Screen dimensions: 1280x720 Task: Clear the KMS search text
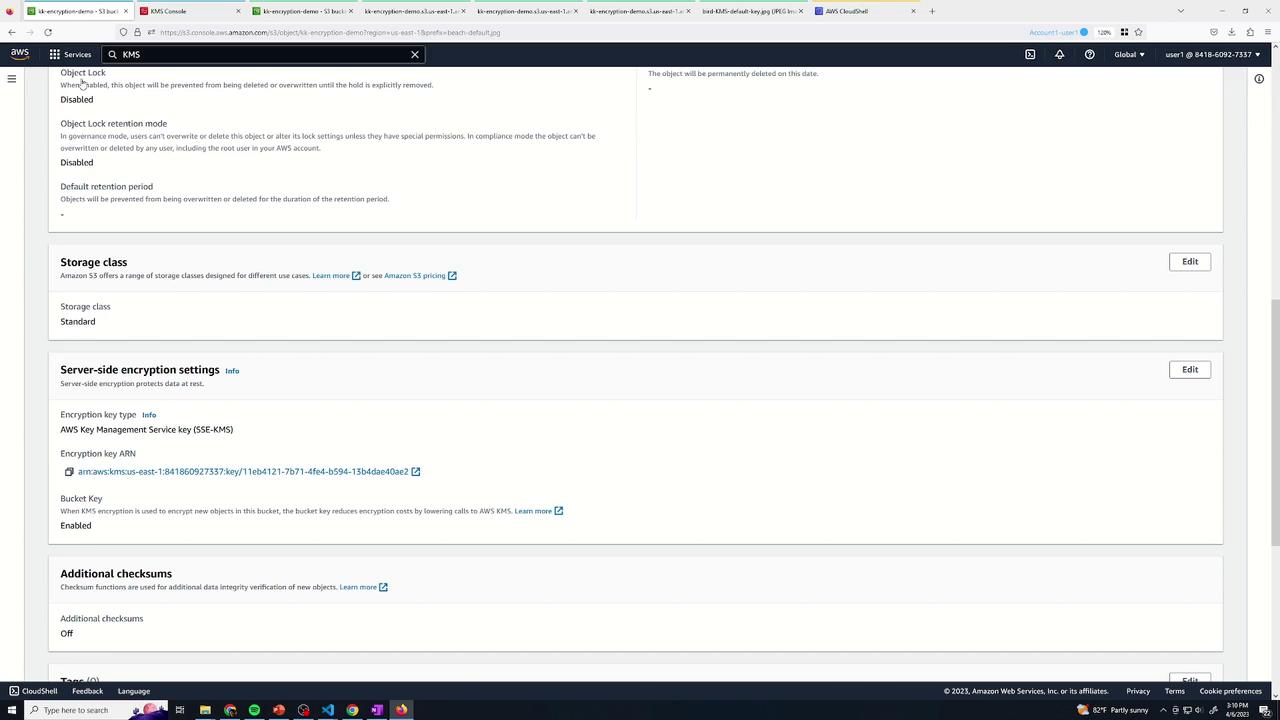click(x=415, y=54)
